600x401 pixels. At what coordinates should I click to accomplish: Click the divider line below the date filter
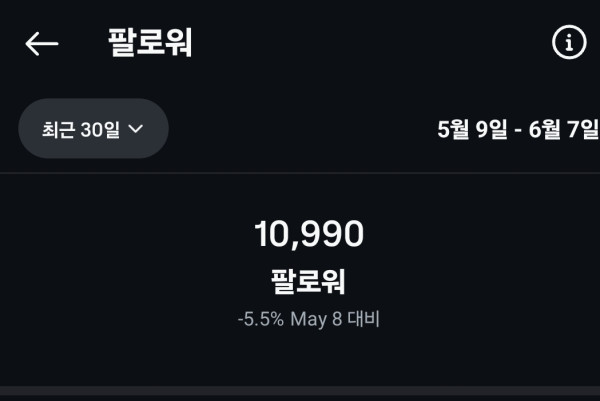tap(300, 173)
